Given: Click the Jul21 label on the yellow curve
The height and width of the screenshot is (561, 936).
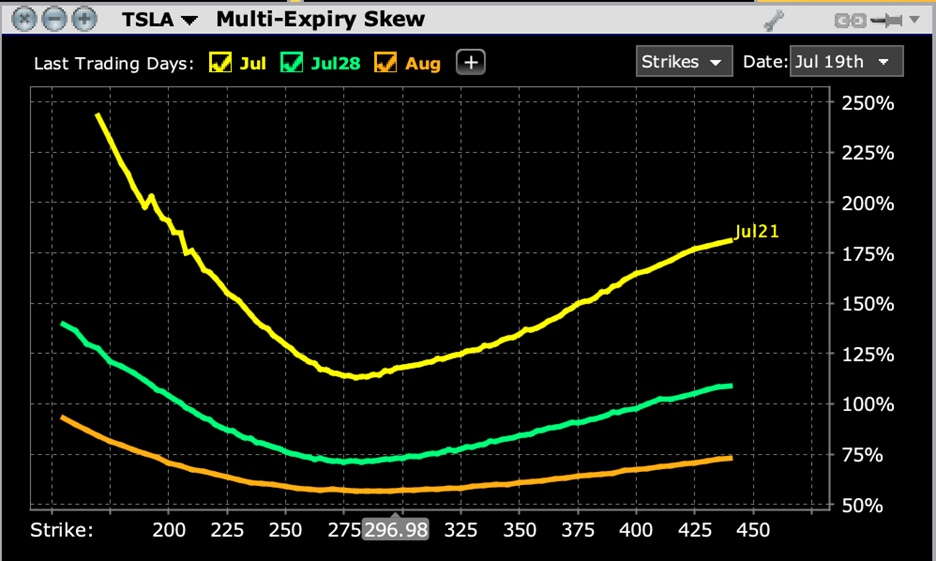Looking at the screenshot, I should pyautogui.click(x=756, y=232).
